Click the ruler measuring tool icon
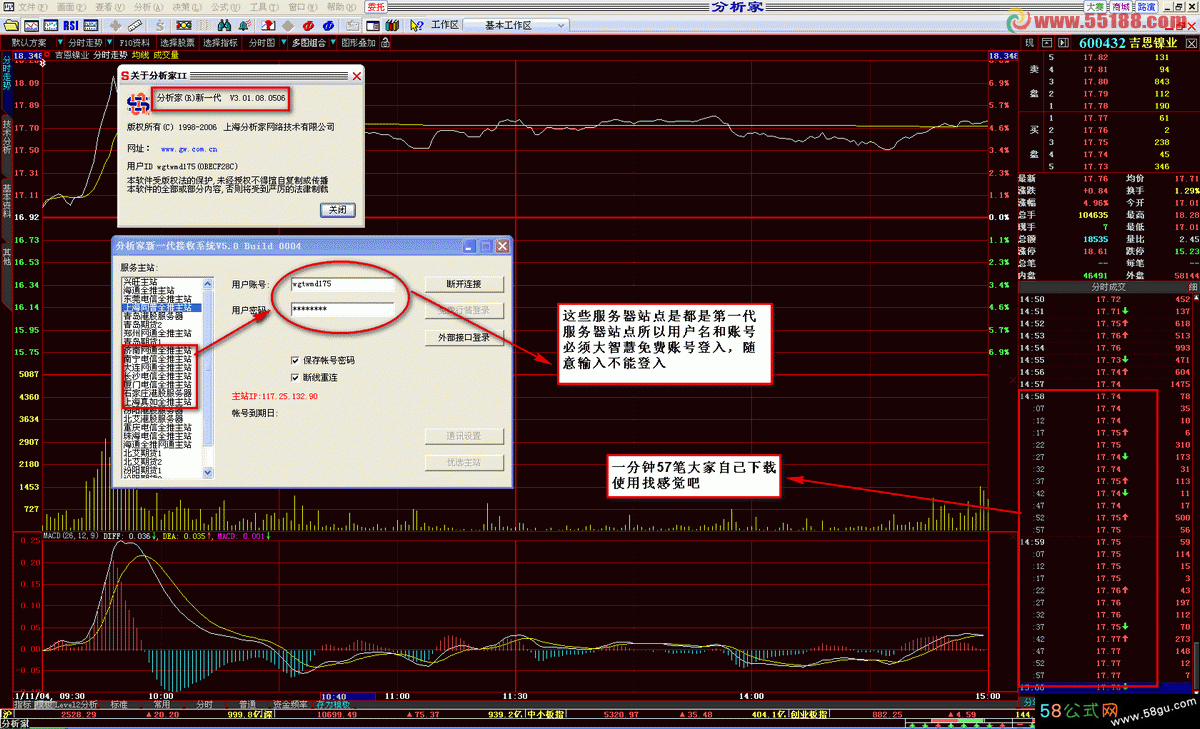The width and height of the screenshot is (1200, 729). [x=135, y=24]
